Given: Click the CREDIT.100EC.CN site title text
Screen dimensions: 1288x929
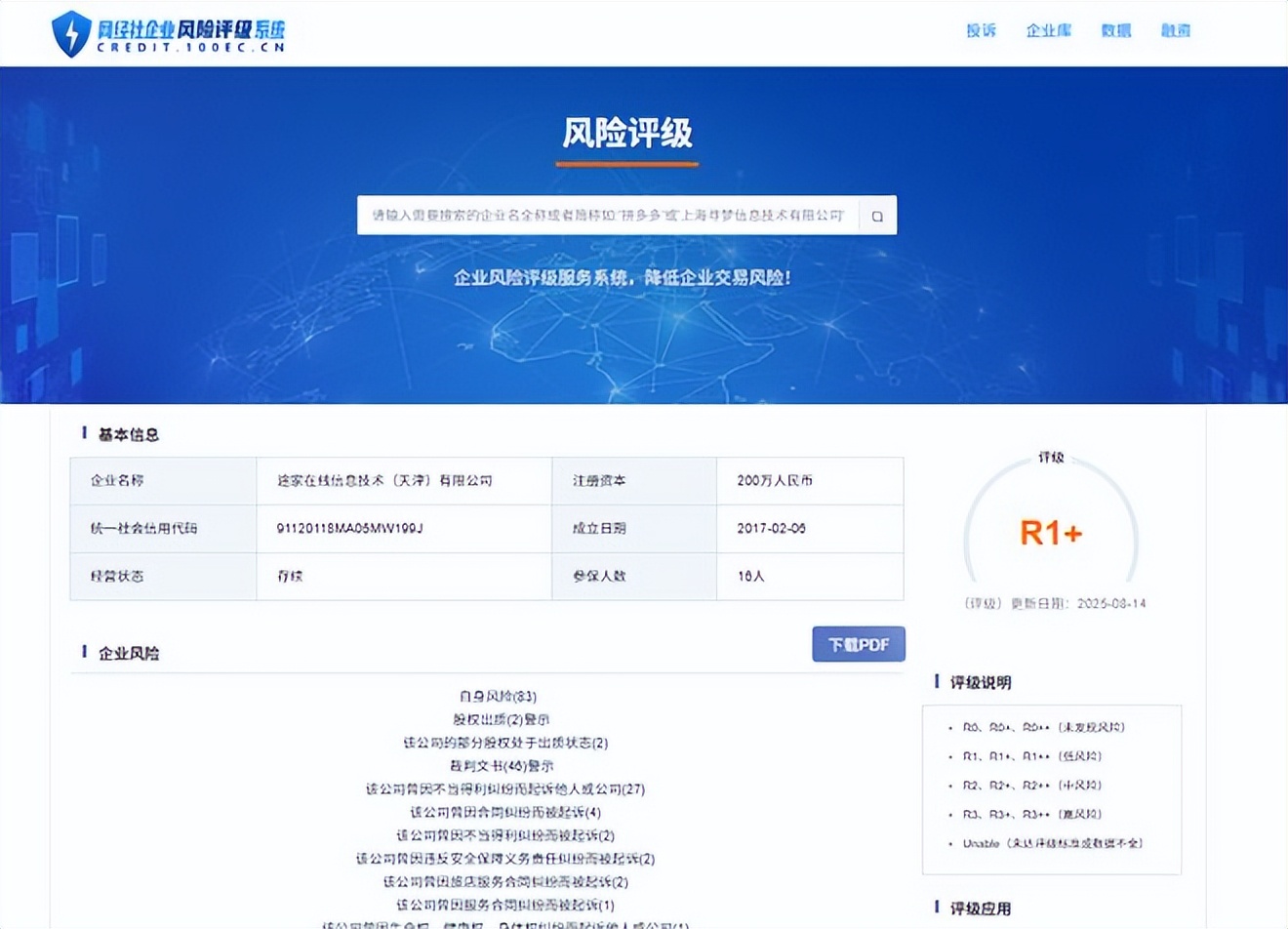Looking at the screenshot, I should click(x=191, y=47).
